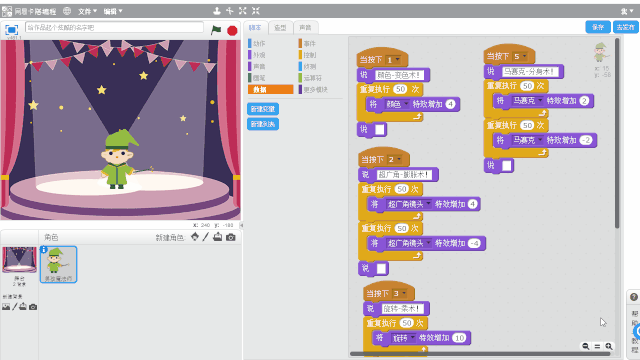Open sprite info via blue i badge

pyautogui.click(x=44, y=249)
